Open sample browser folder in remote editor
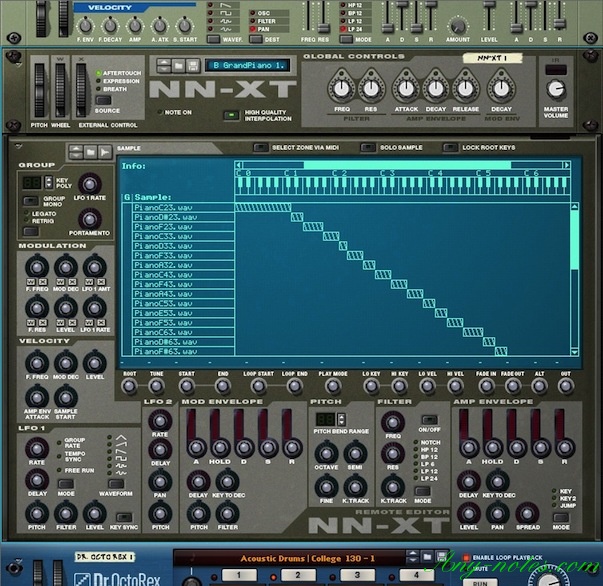 [90, 152]
